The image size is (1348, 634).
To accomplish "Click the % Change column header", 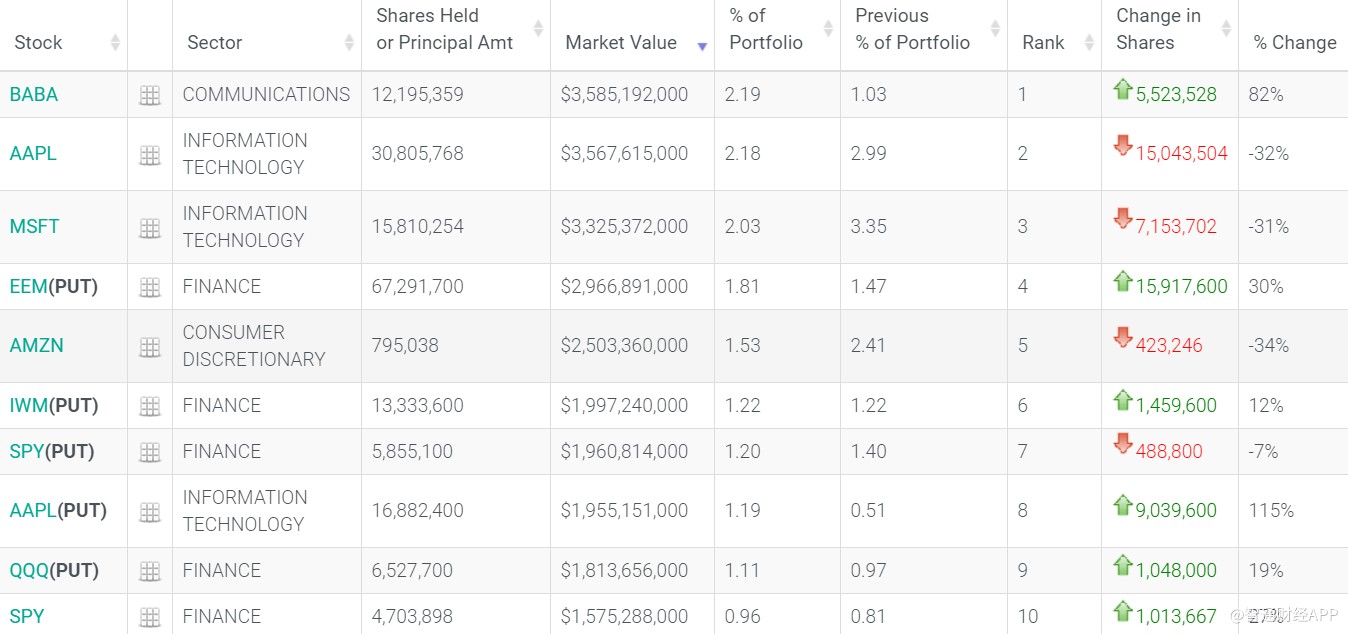I will 1295,42.
